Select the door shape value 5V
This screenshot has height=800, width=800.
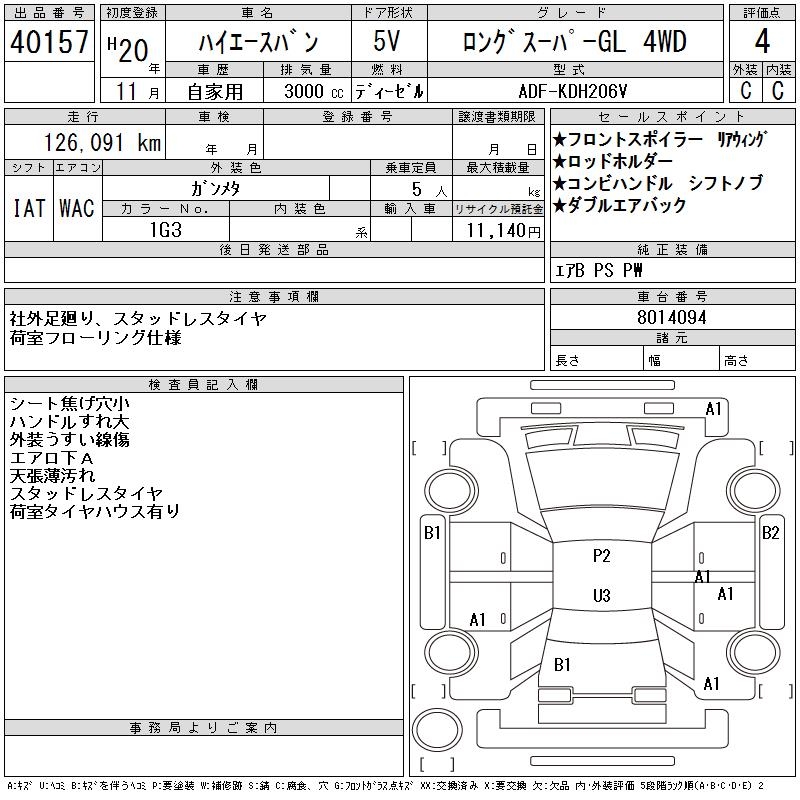click(x=387, y=41)
